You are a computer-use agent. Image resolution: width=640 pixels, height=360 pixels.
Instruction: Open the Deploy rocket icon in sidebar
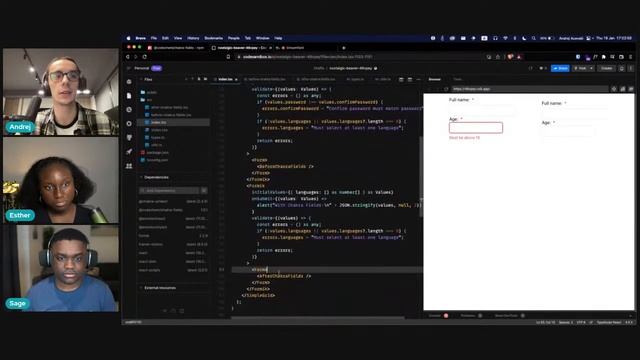point(129,151)
